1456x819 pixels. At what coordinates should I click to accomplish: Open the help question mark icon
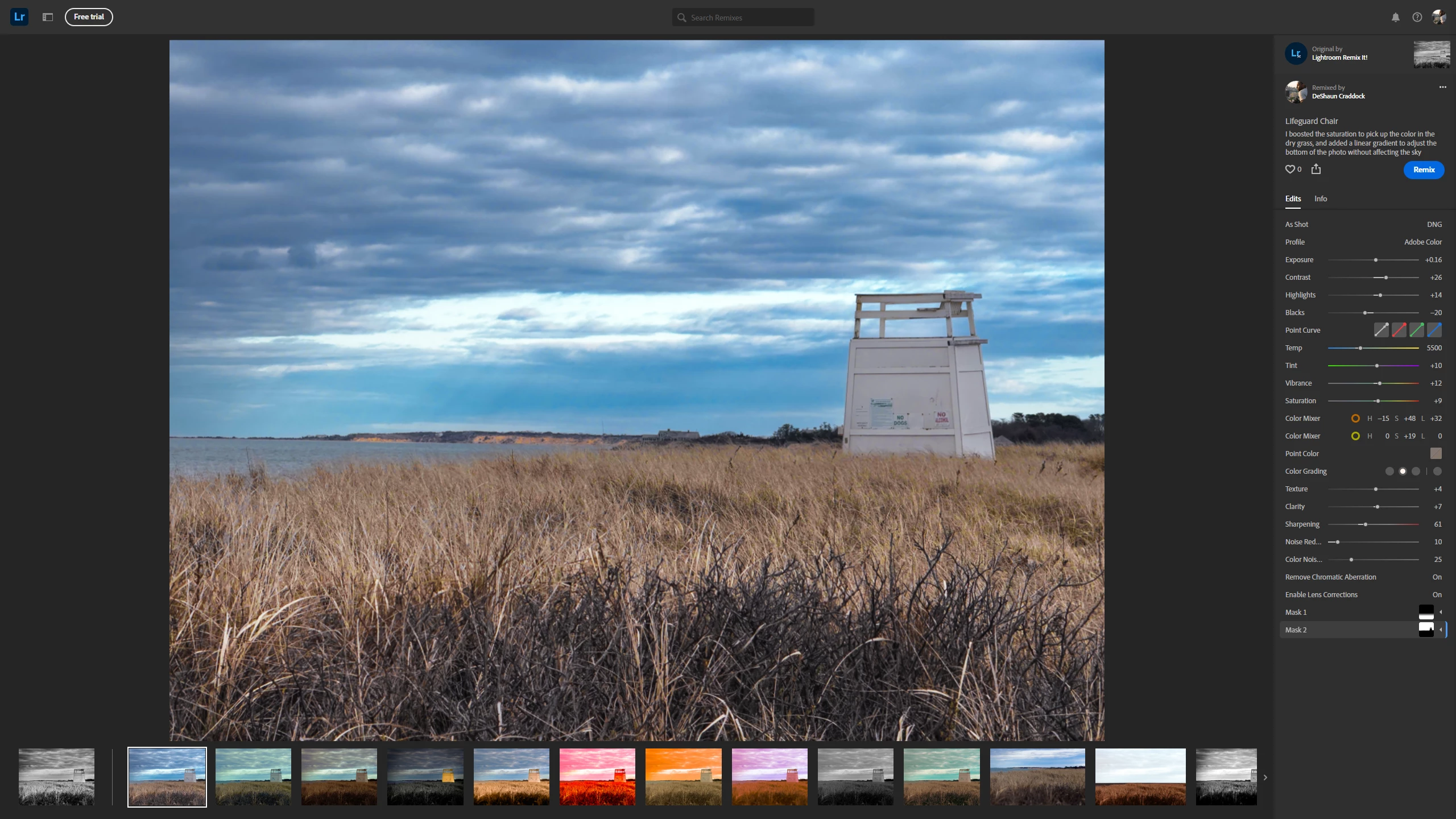coord(1417,17)
